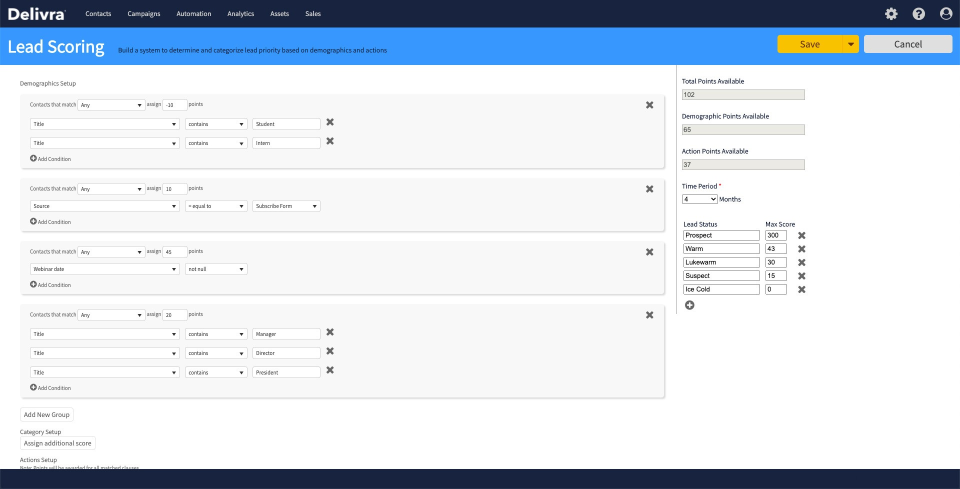Open the Analytics menu
Screen dimensions: 960x489
pos(241,13)
